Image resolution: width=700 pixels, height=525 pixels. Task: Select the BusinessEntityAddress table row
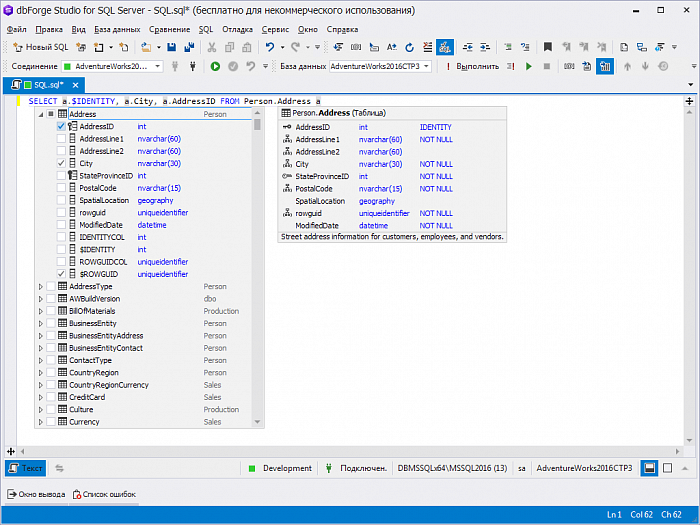tap(144, 336)
